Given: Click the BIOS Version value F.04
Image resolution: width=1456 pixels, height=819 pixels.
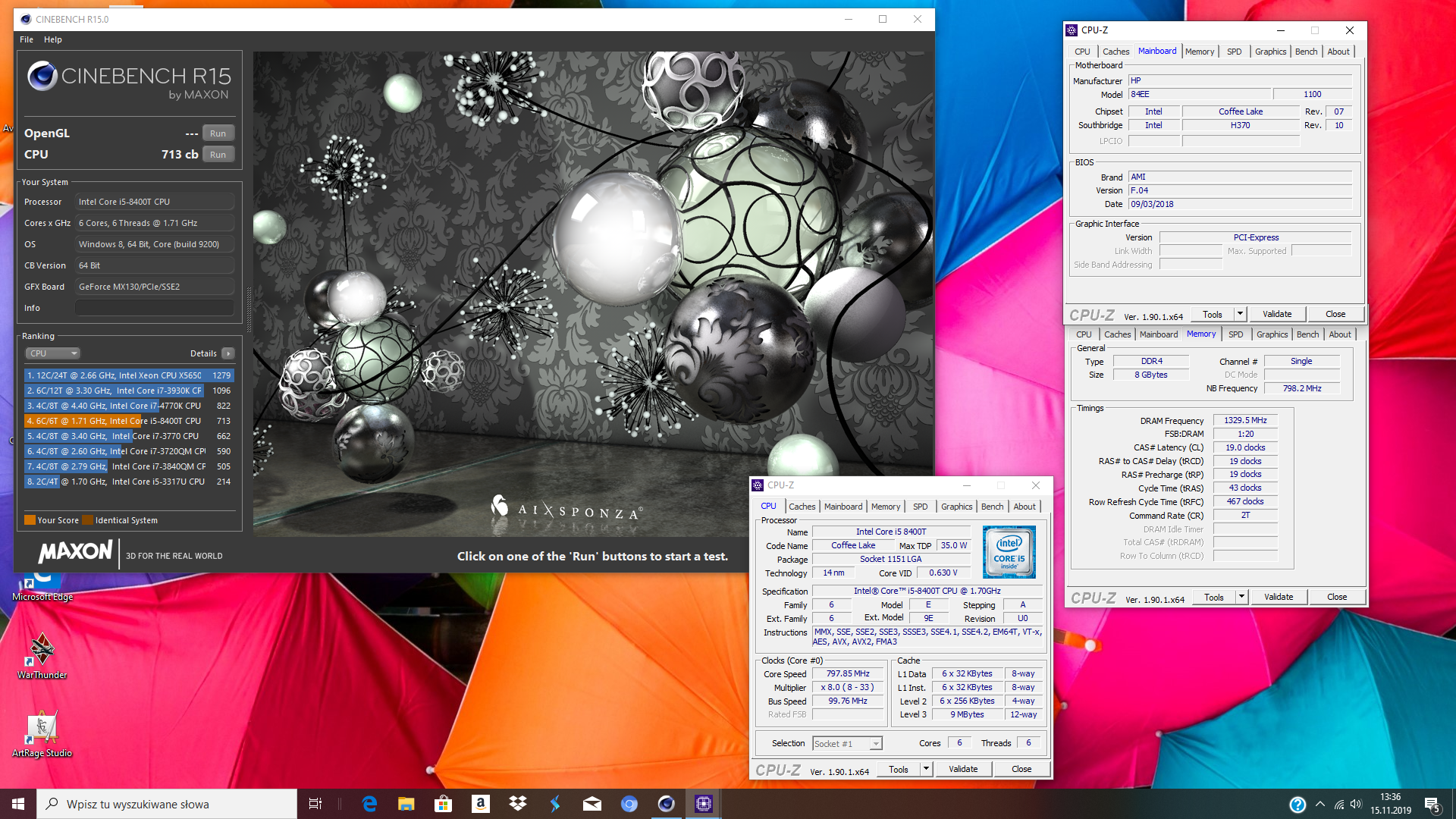Looking at the screenshot, I should (1240, 190).
